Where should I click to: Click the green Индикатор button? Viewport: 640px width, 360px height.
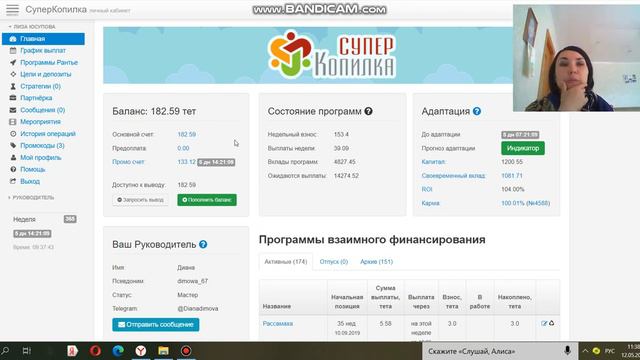523,148
